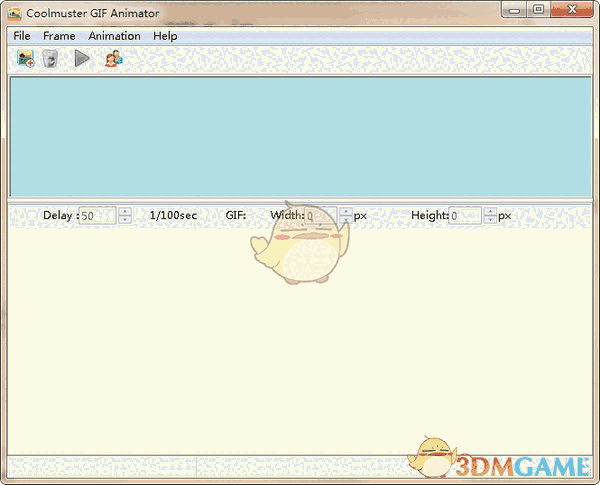This screenshot has height=485, width=600.
Task: Maximize the Coolmuster GIF Animator window
Action: [538, 10]
